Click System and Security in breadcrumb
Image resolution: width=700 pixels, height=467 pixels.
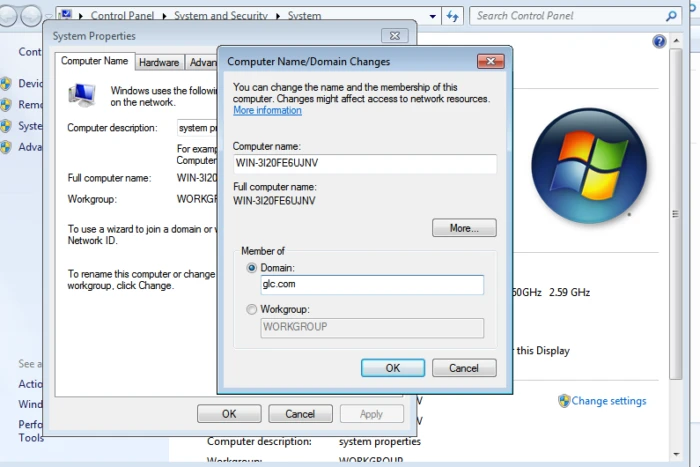pos(221,16)
